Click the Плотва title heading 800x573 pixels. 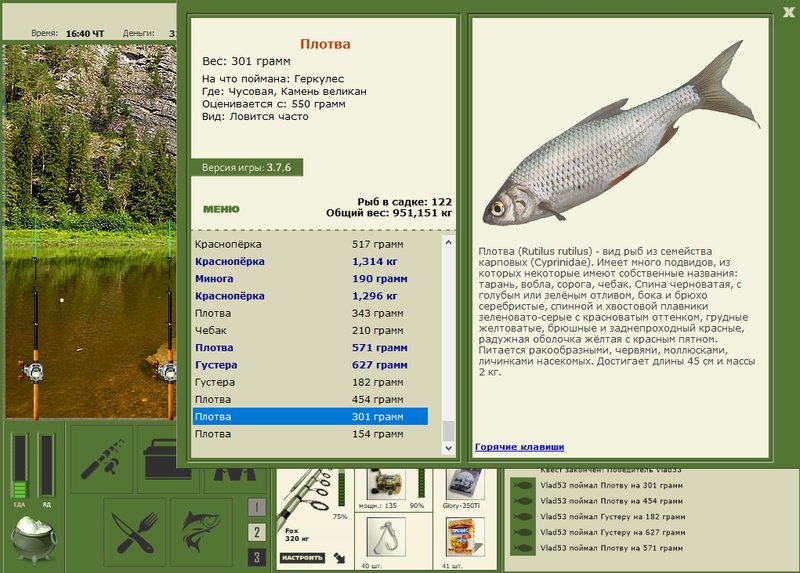click(x=325, y=44)
